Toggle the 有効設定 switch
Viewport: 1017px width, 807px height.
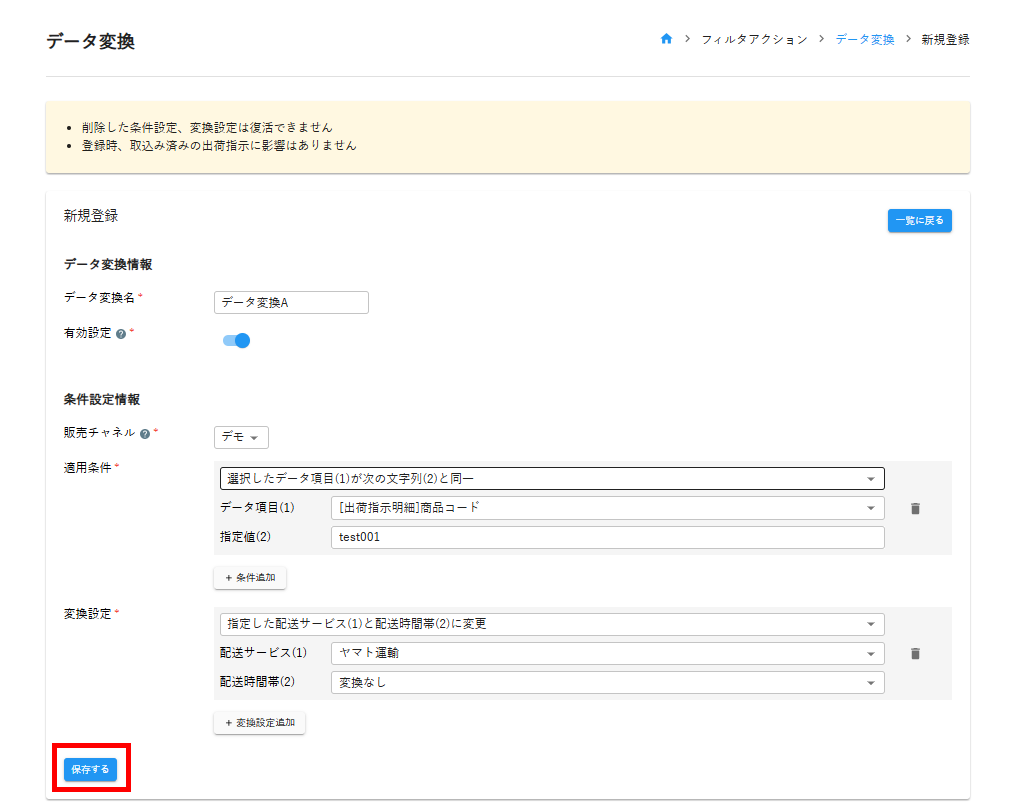[x=236, y=340]
